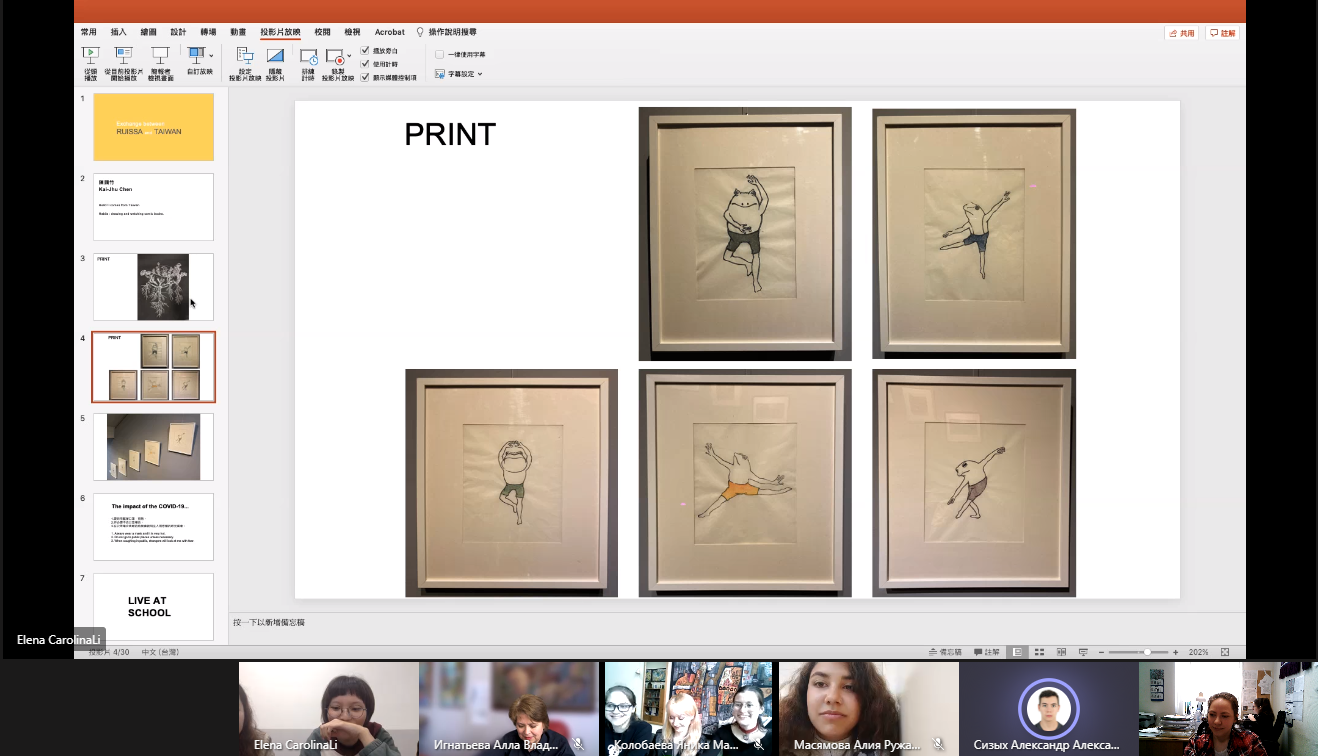Expand the Record Slide Show dropdown arrow
The height and width of the screenshot is (756, 1318).
point(349,57)
